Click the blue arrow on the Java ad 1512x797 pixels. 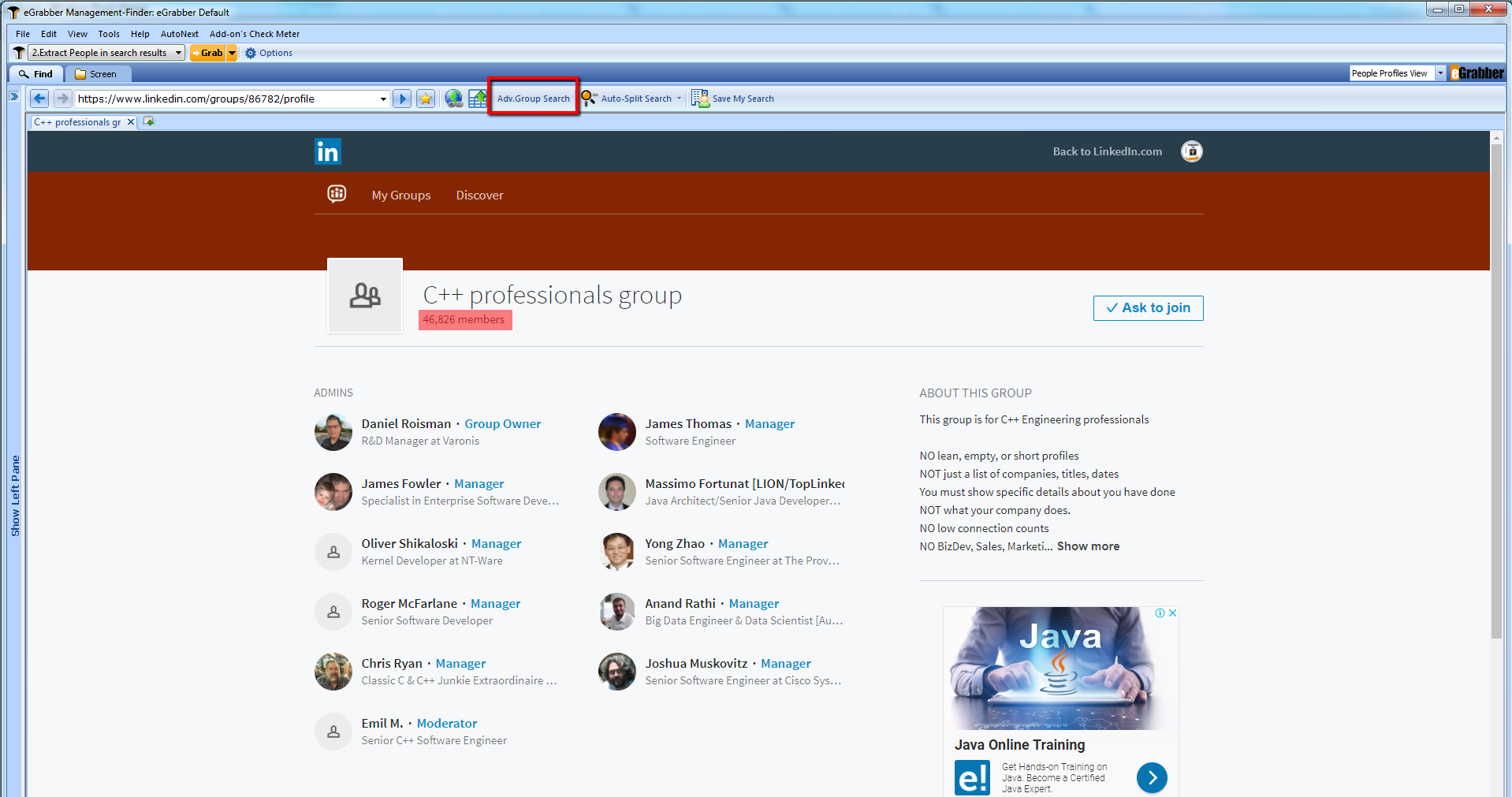pos(1152,778)
